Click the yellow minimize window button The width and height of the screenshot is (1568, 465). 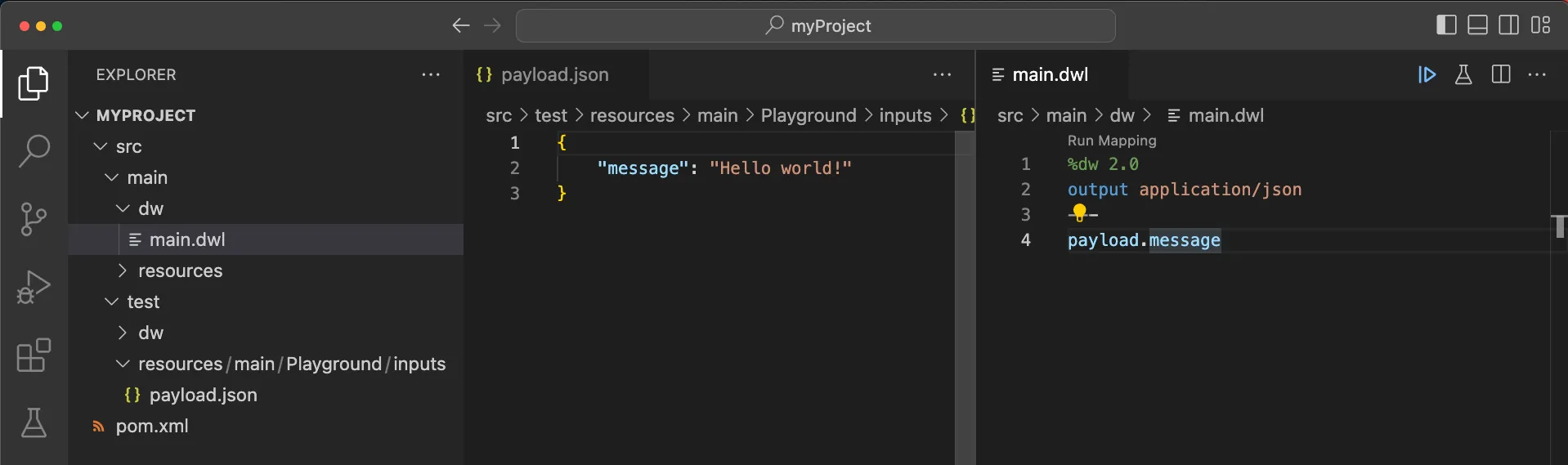click(x=41, y=26)
